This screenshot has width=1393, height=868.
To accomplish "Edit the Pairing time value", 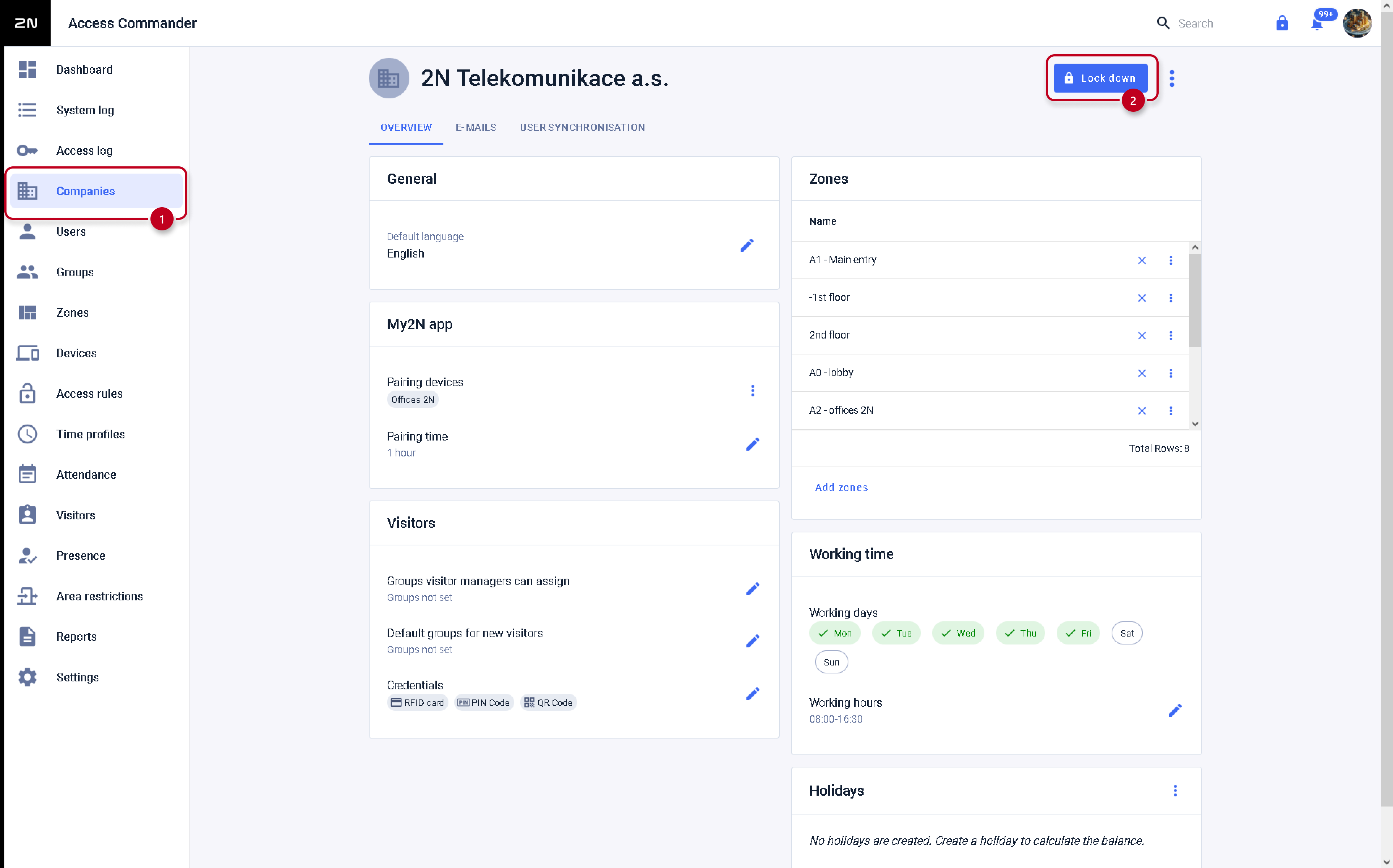I will tap(753, 444).
